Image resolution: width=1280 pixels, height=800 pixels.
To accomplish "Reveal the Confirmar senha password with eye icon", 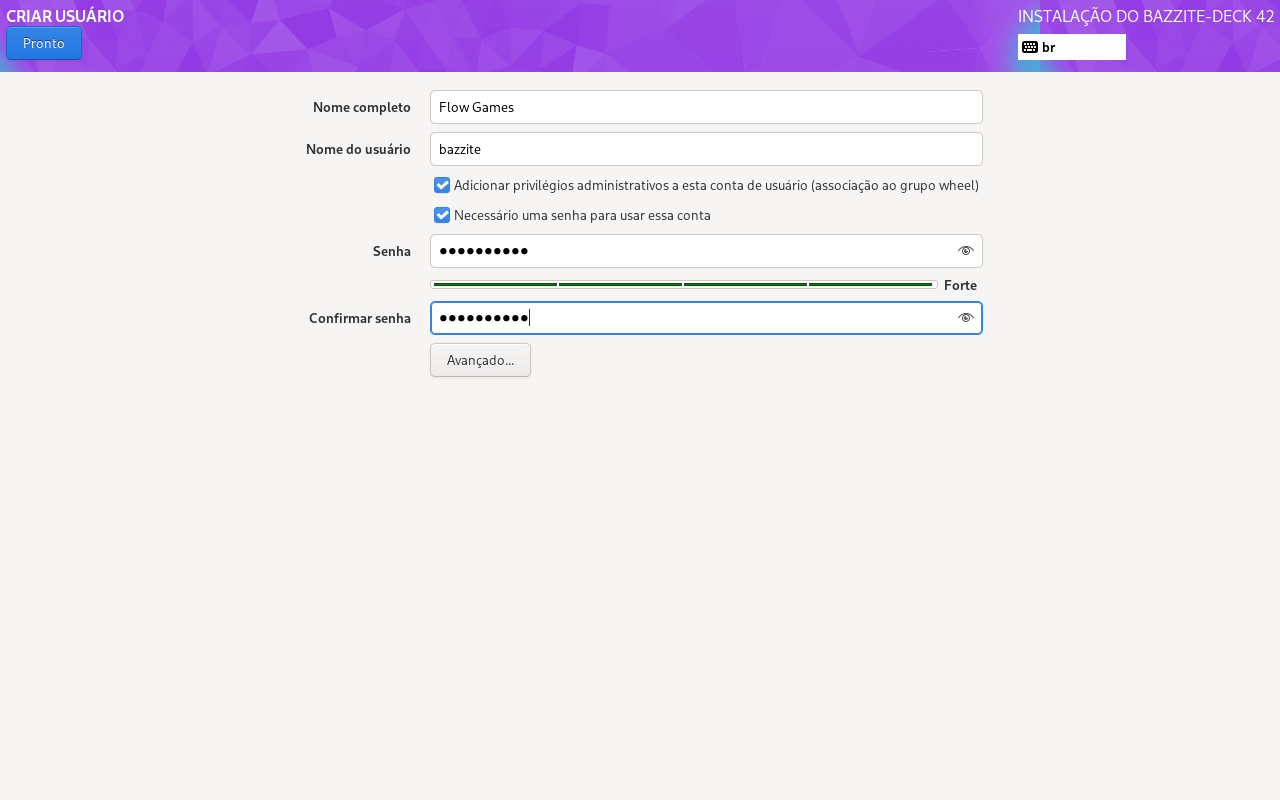I will click(x=965, y=318).
